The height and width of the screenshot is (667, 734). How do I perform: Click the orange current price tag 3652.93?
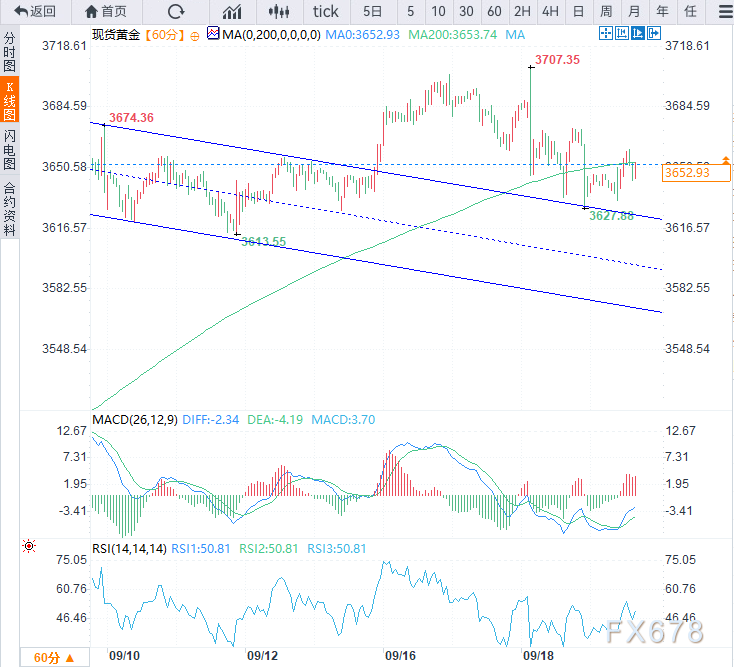tap(686, 173)
